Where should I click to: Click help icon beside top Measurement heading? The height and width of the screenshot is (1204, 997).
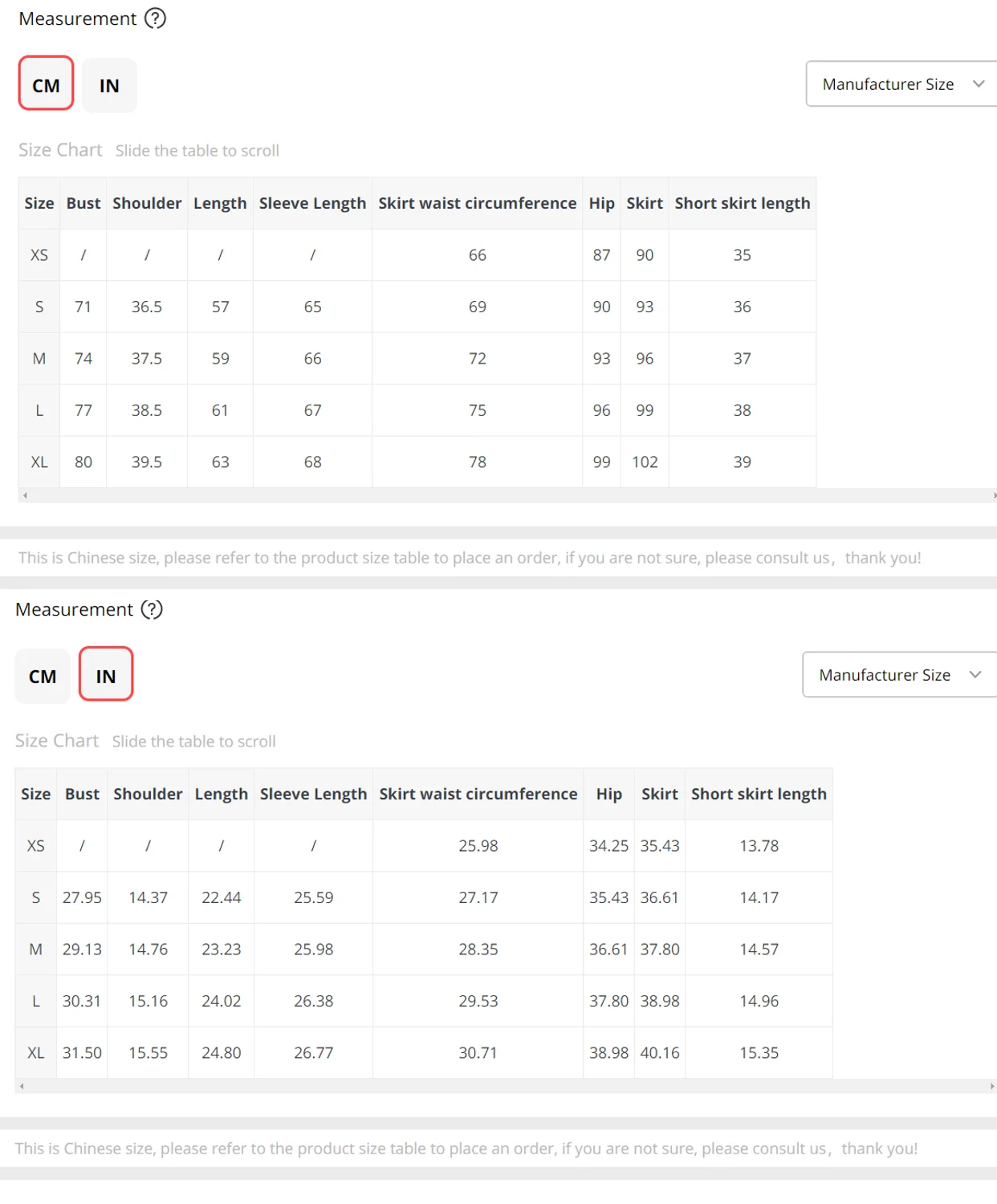pos(155,18)
